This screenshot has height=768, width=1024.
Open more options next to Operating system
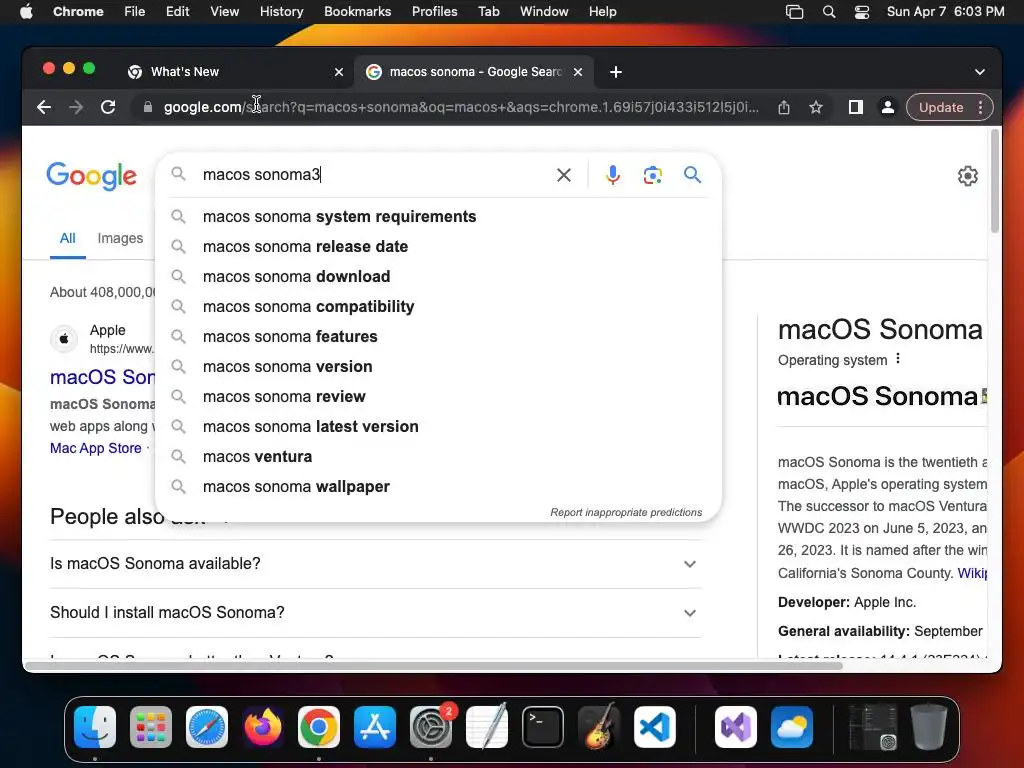tap(898, 359)
